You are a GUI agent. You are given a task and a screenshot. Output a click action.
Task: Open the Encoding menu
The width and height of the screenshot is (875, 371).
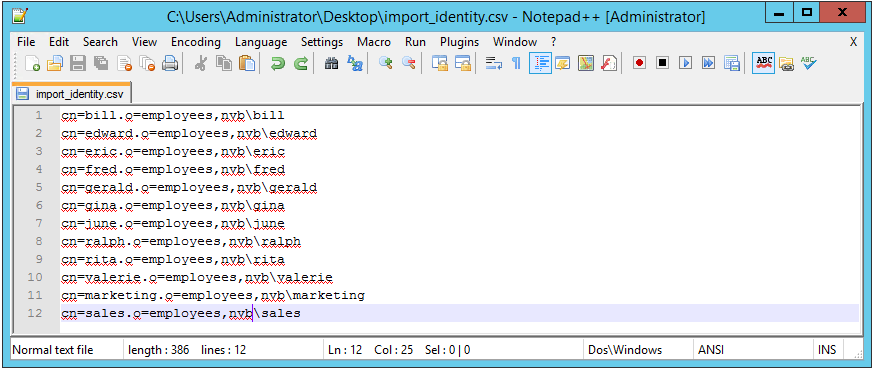point(196,42)
